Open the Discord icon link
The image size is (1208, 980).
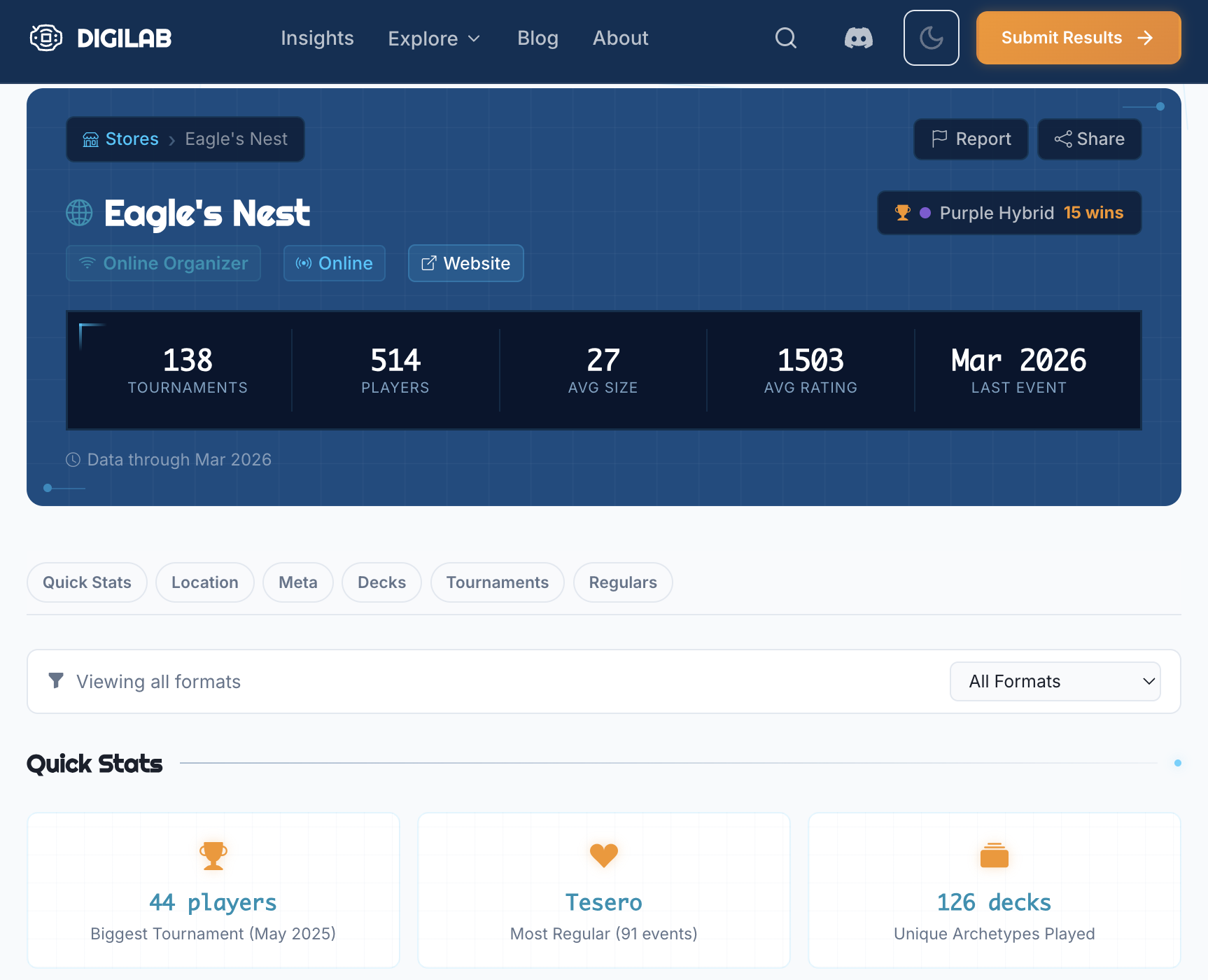(x=859, y=38)
